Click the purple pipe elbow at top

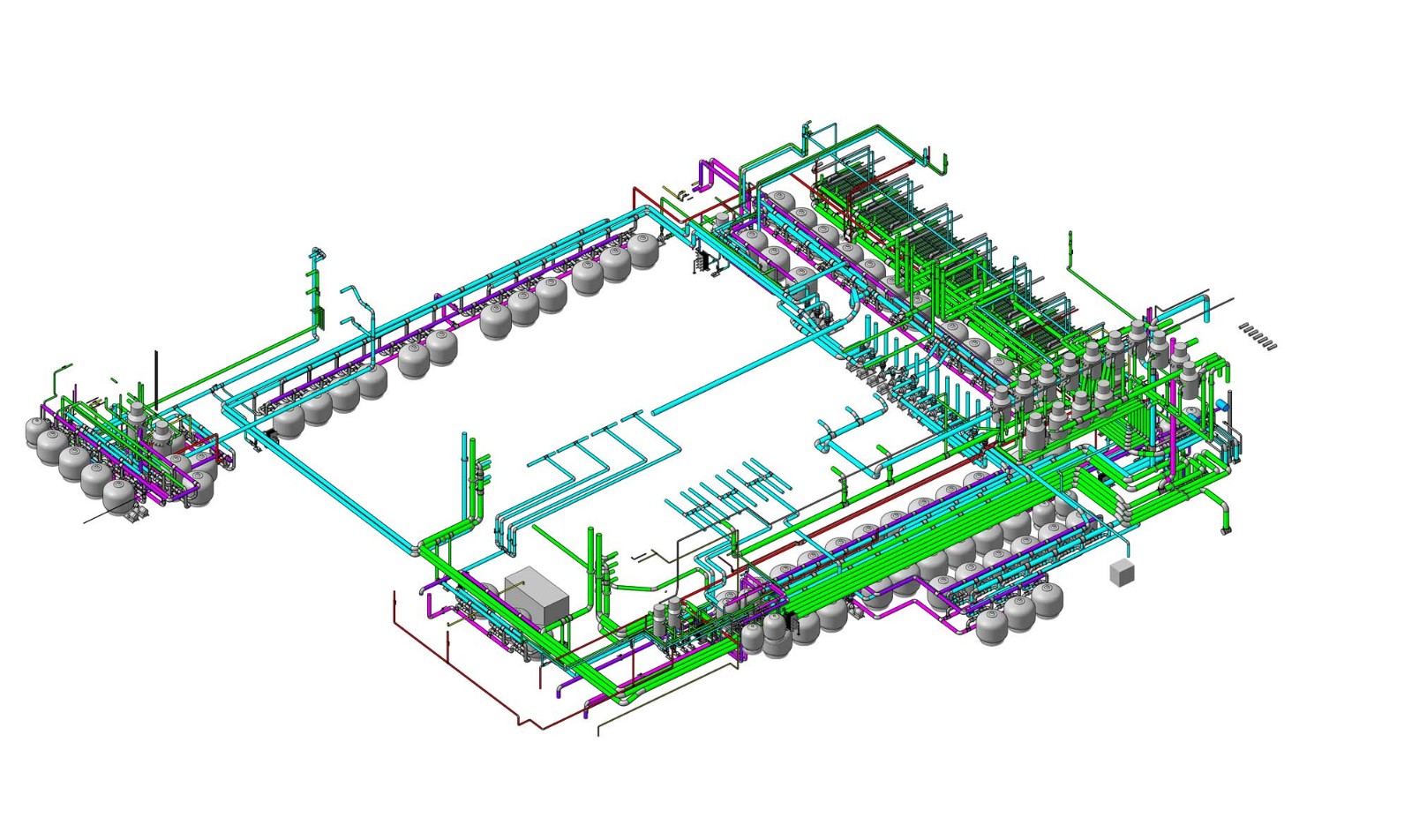click(x=706, y=172)
